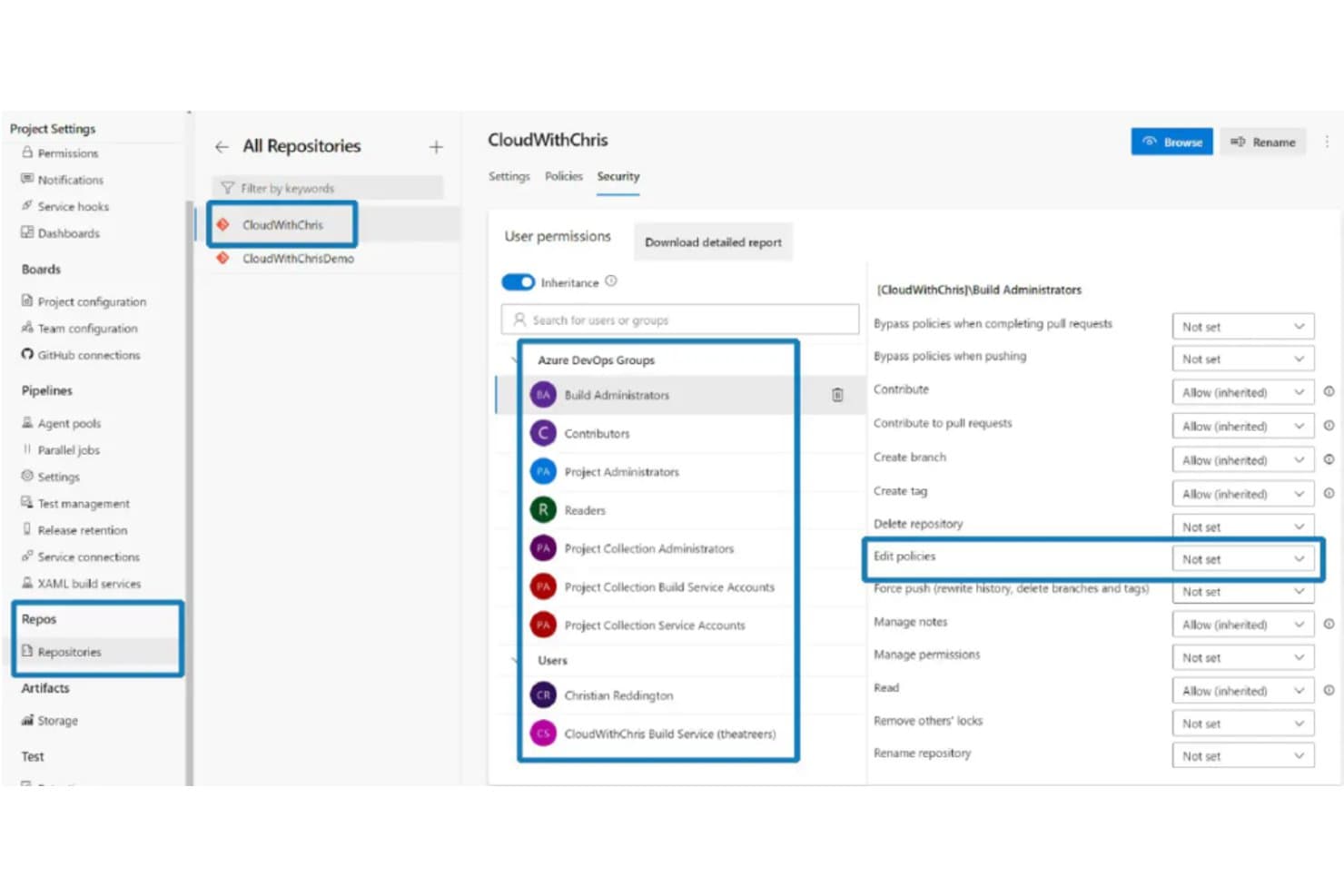Image resolution: width=1344 pixels, height=896 pixels.
Task: Click the Filter by keywords field
Action: (x=328, y=188)
